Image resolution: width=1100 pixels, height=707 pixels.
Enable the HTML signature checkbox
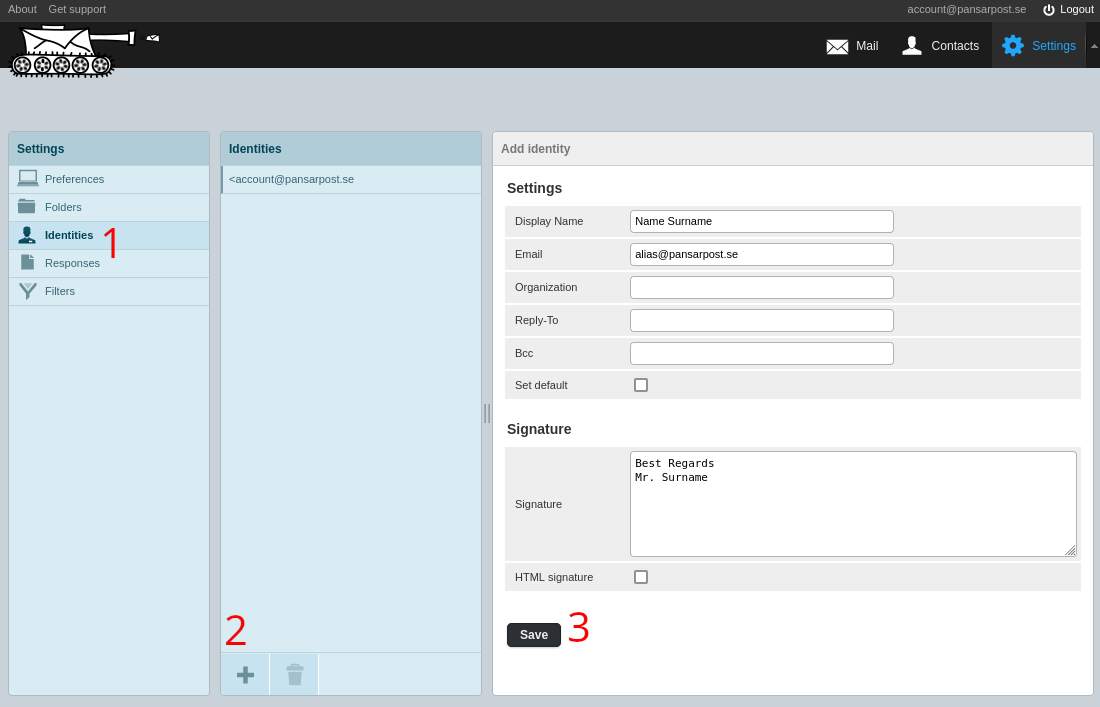pyautogui.click(x=640, y=577)
